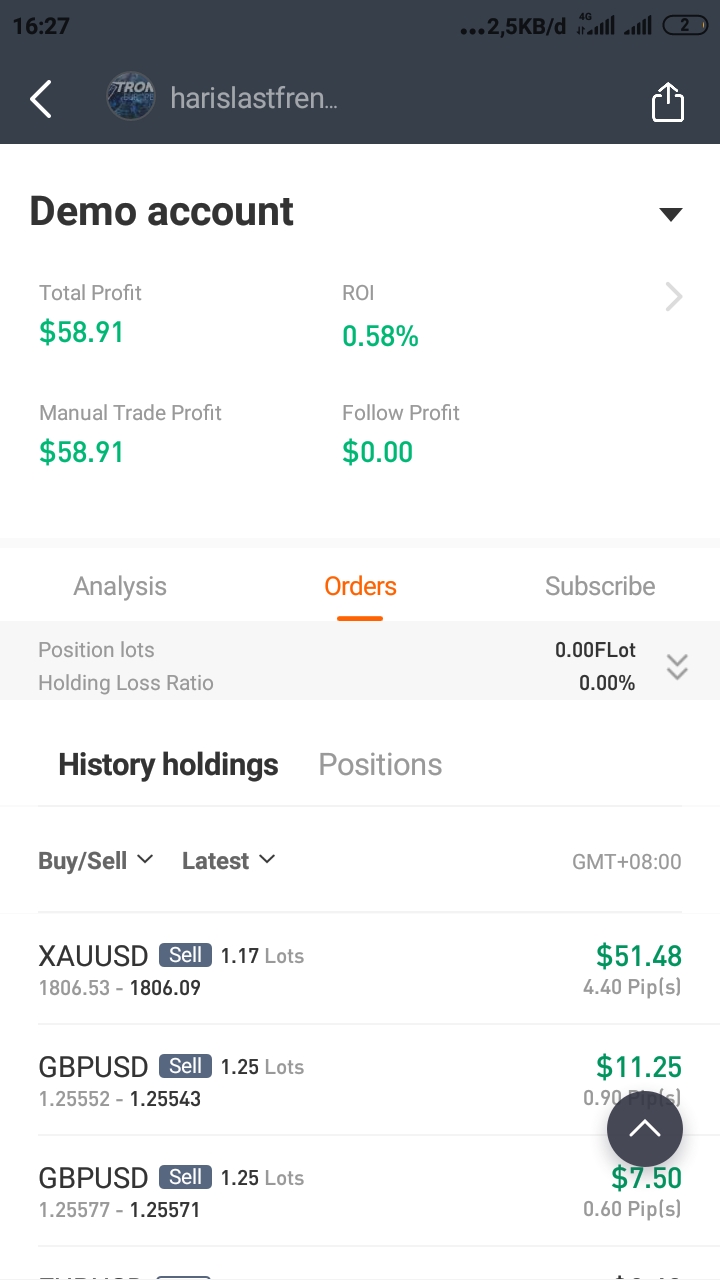Tap the Total Profit $58.91 value
The height and width of the screenshot is (1280, 720).
tap(81, 332)
